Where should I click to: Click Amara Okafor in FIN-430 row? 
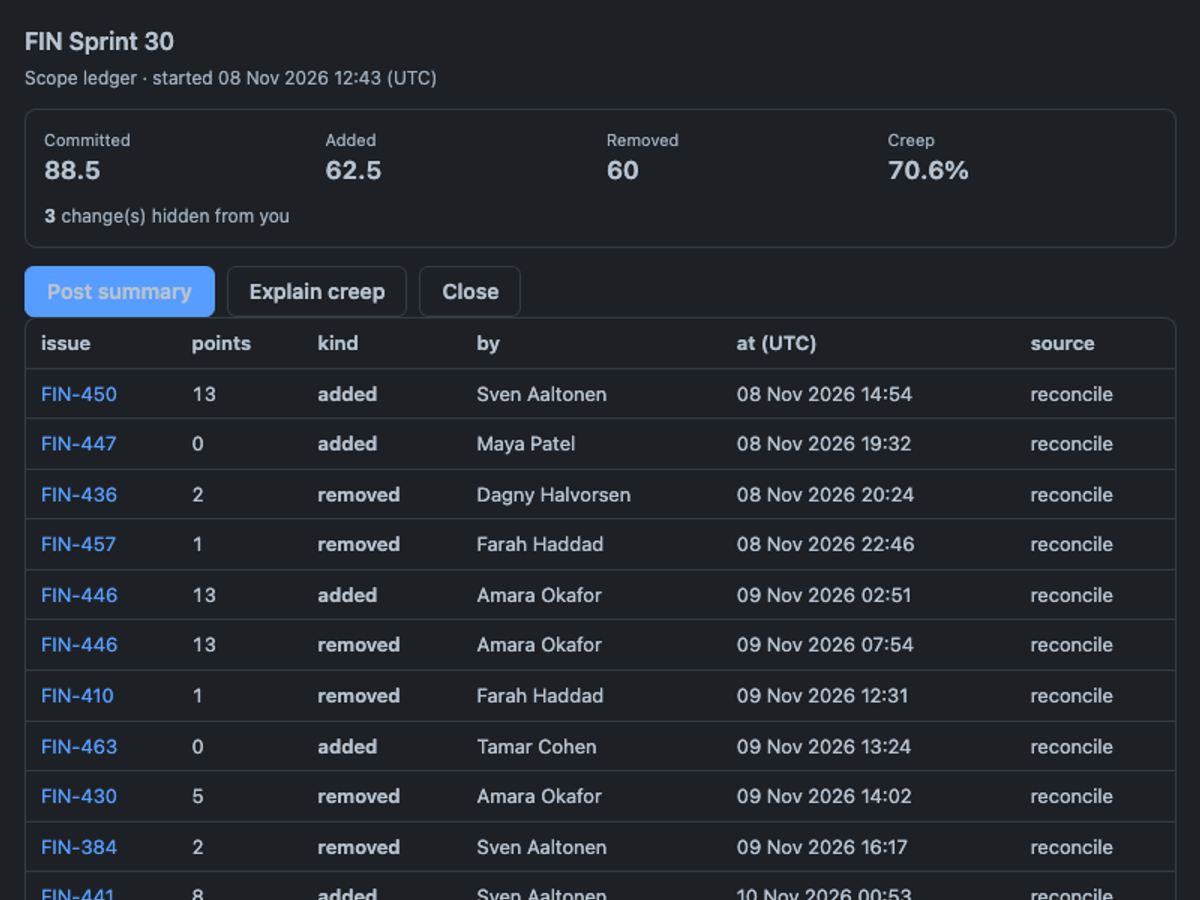point(539,797)
